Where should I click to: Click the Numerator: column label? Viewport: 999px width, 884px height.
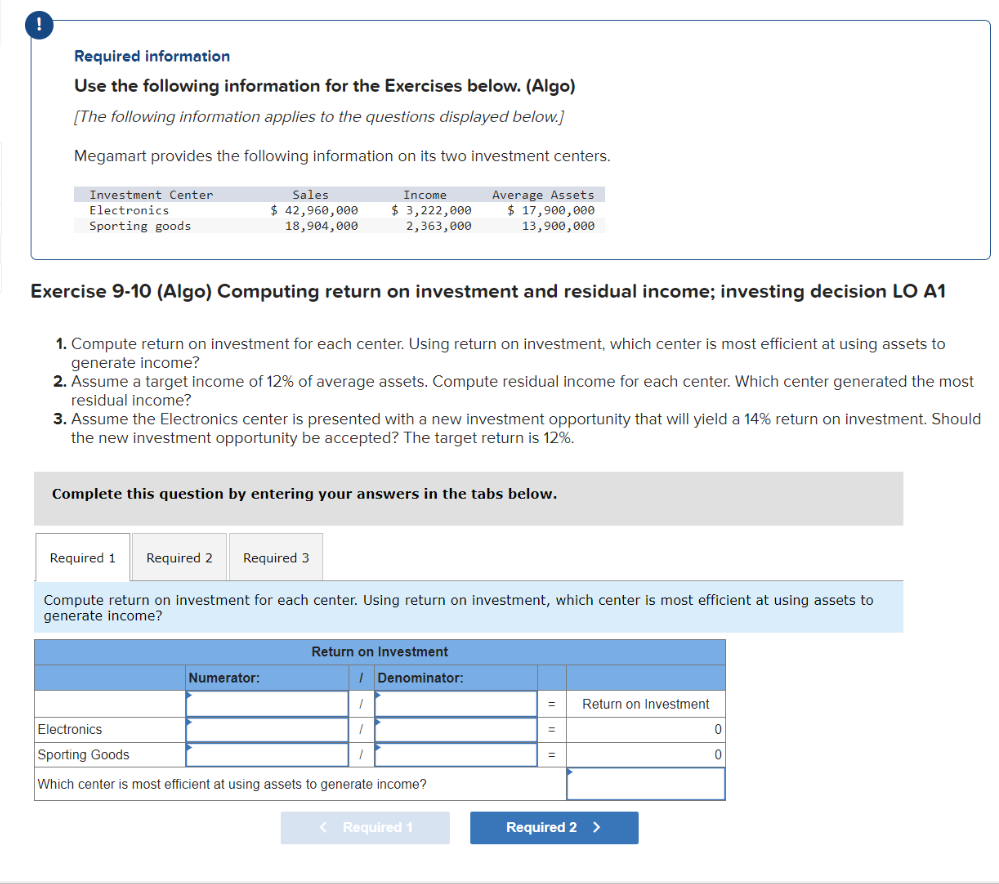click(224, 678)
